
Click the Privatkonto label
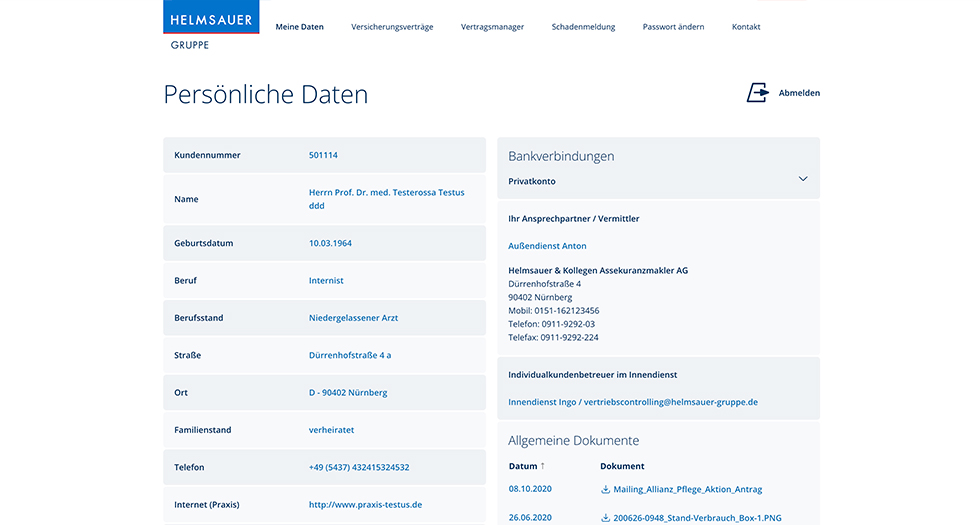[x=532, y=181]
